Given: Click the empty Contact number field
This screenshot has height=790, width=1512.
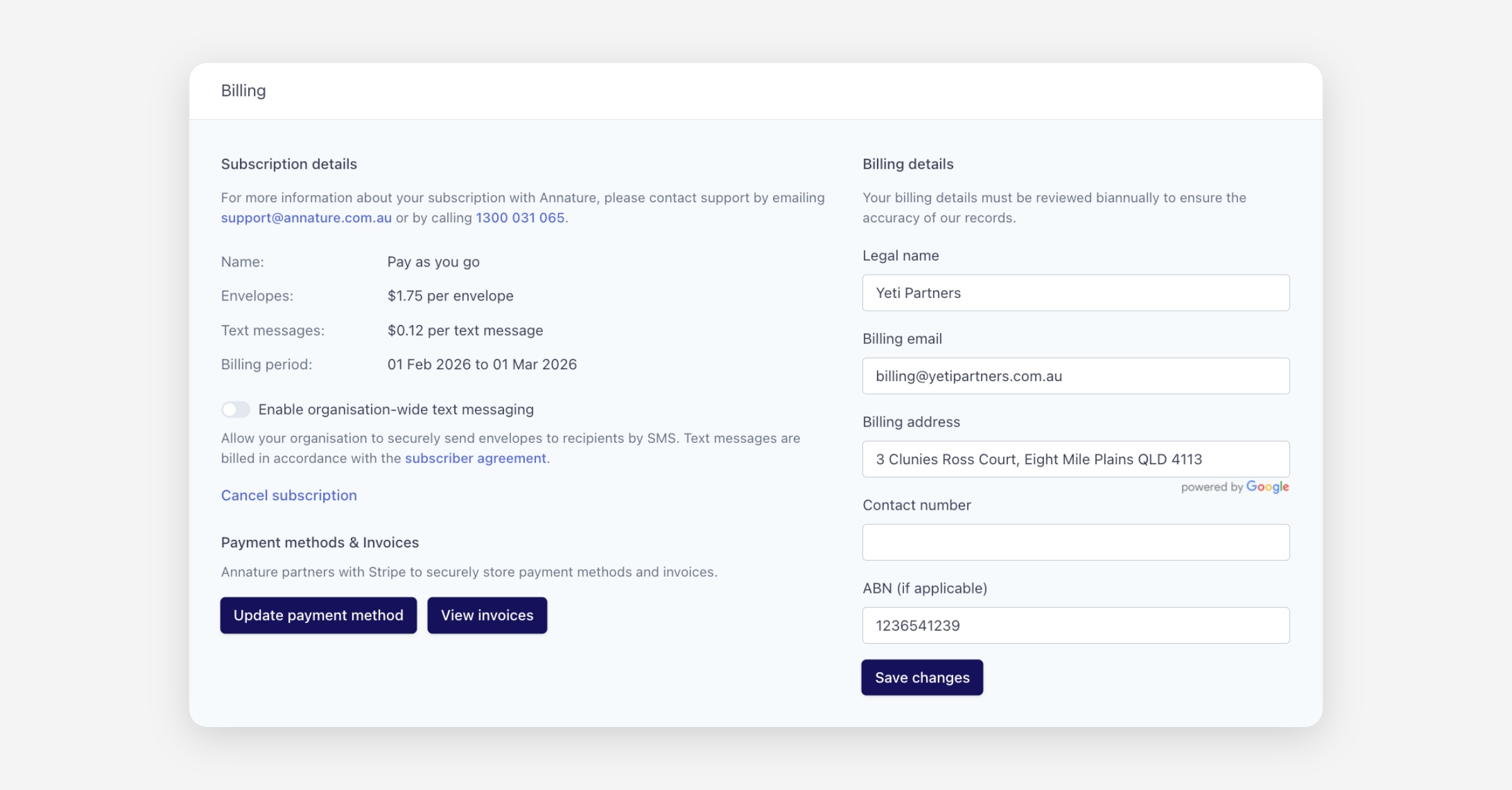Looking at the screenshot, I should [x=1075, y=542].
